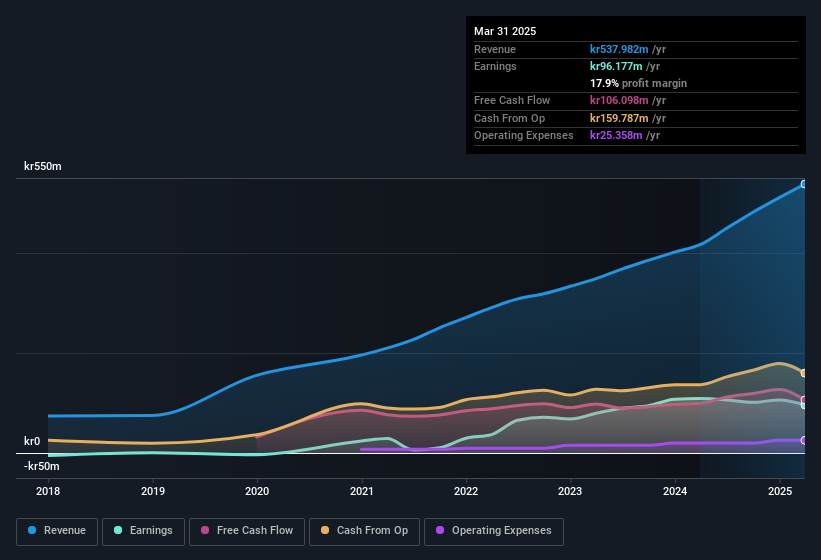821x560 pixels.
Task: Click the 2025 x-axis label
Action: point(780,491)
